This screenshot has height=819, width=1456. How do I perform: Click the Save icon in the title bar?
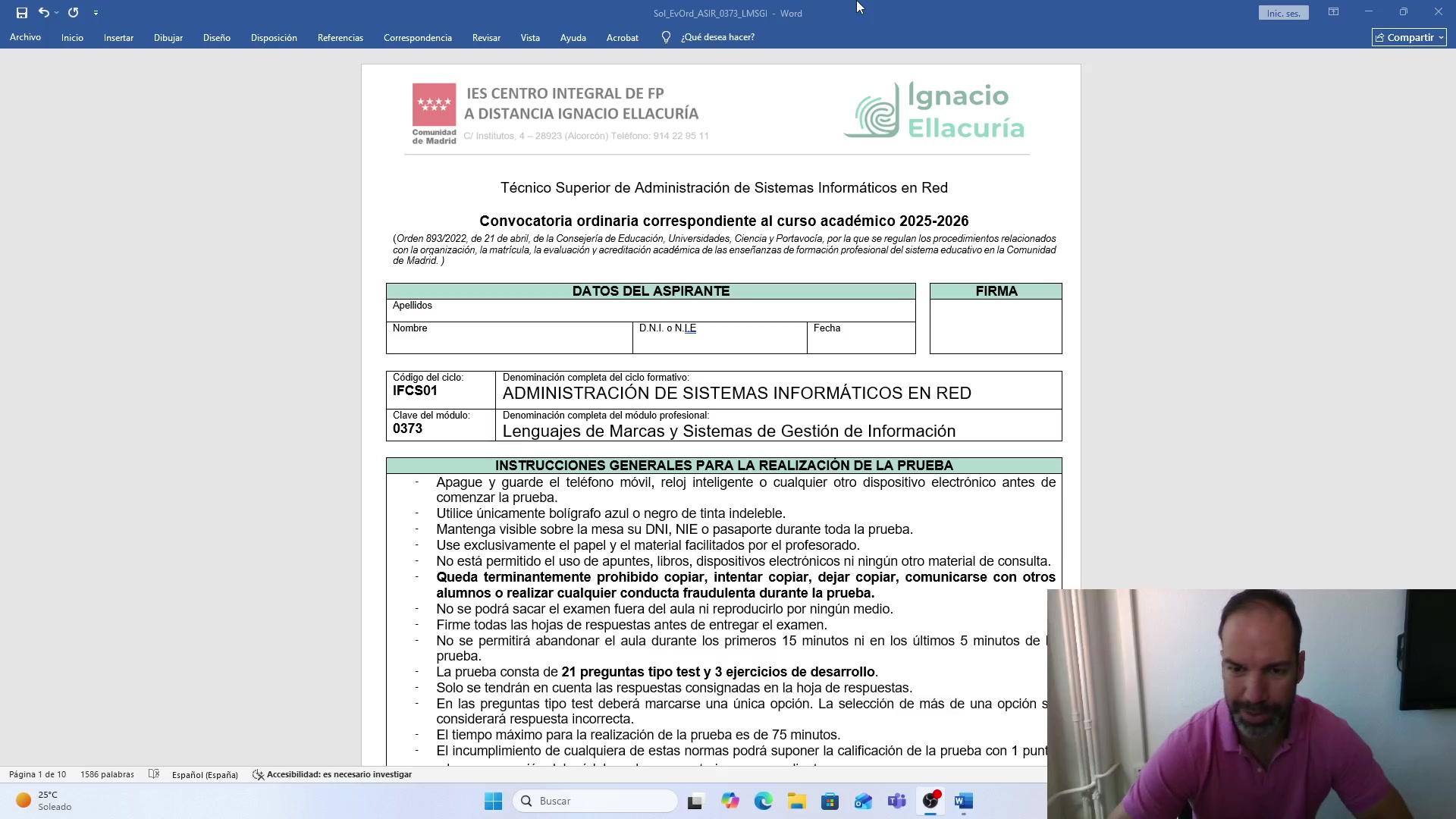pyautogui.click(x=22, y=13)
